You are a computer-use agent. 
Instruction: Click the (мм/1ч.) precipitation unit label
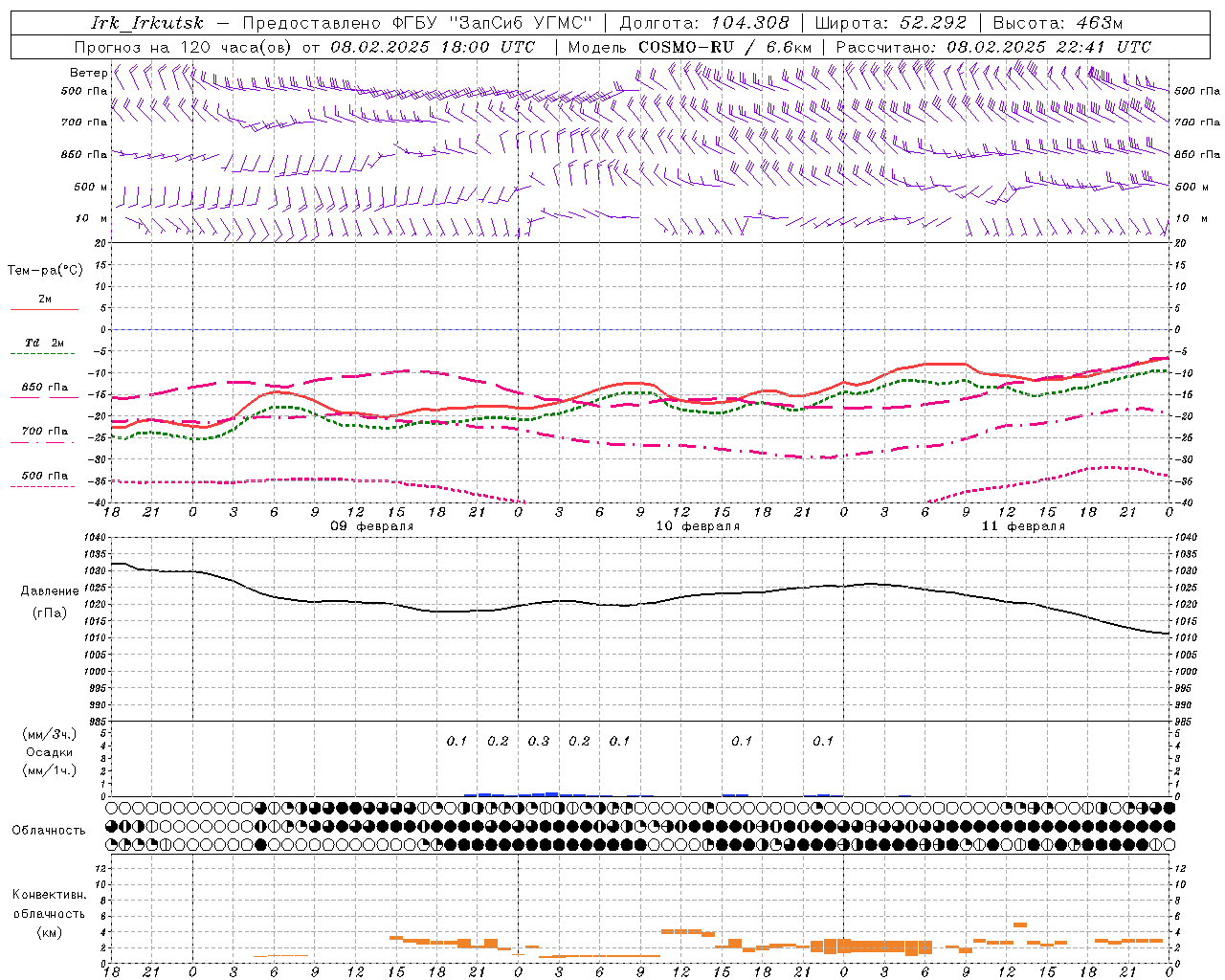point(50,770)
